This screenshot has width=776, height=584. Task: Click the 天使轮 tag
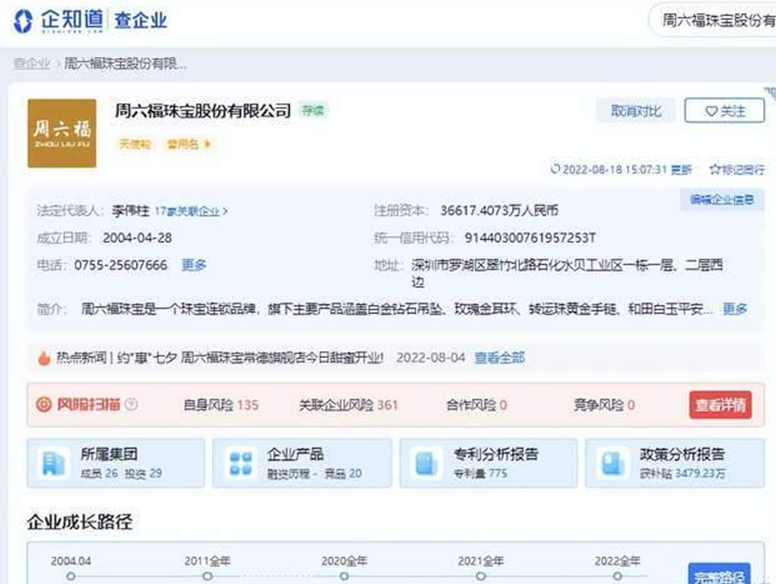pyautogui.click(x=135, y=144)
